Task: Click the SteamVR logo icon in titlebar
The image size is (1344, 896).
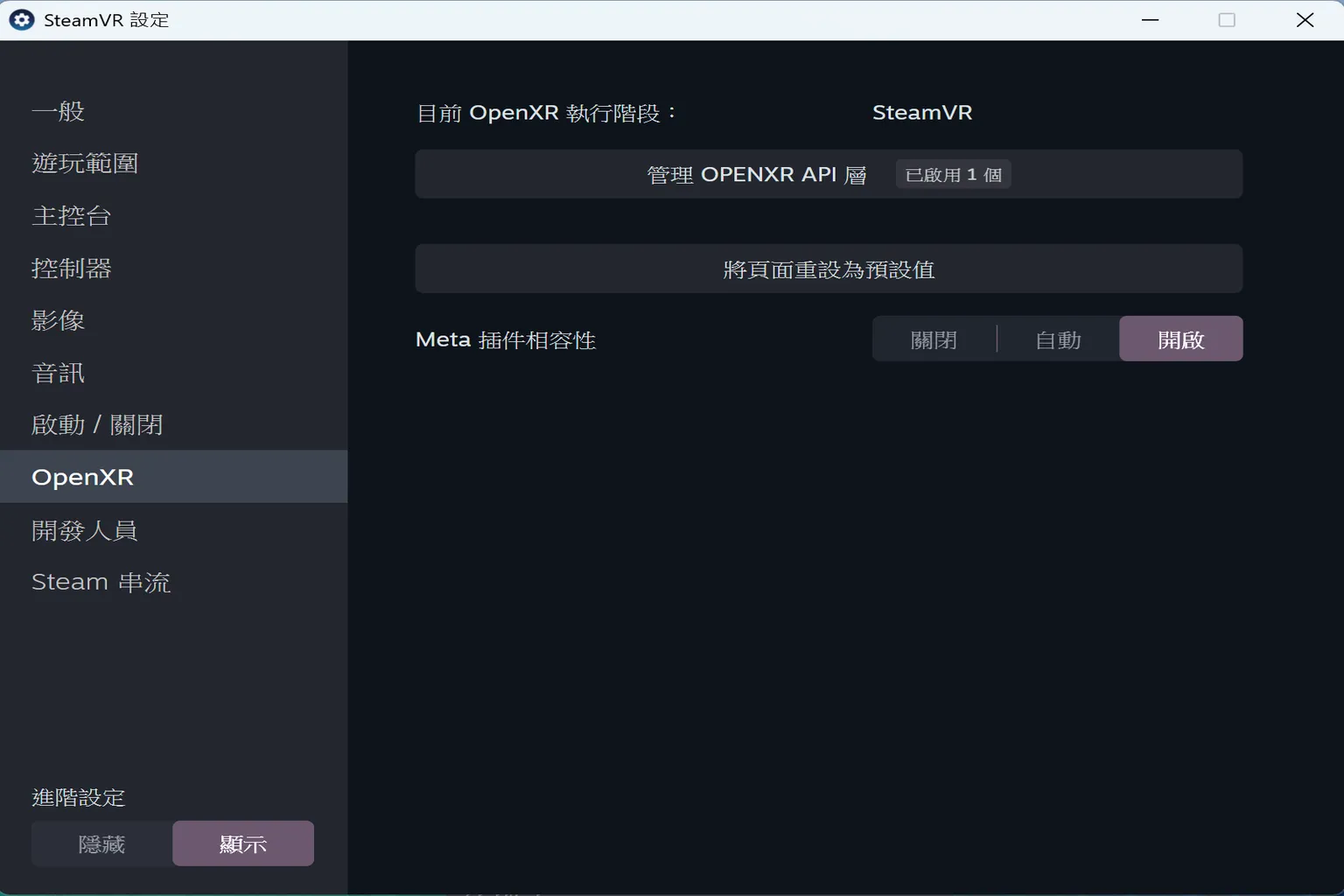Action: click(20, 19)
